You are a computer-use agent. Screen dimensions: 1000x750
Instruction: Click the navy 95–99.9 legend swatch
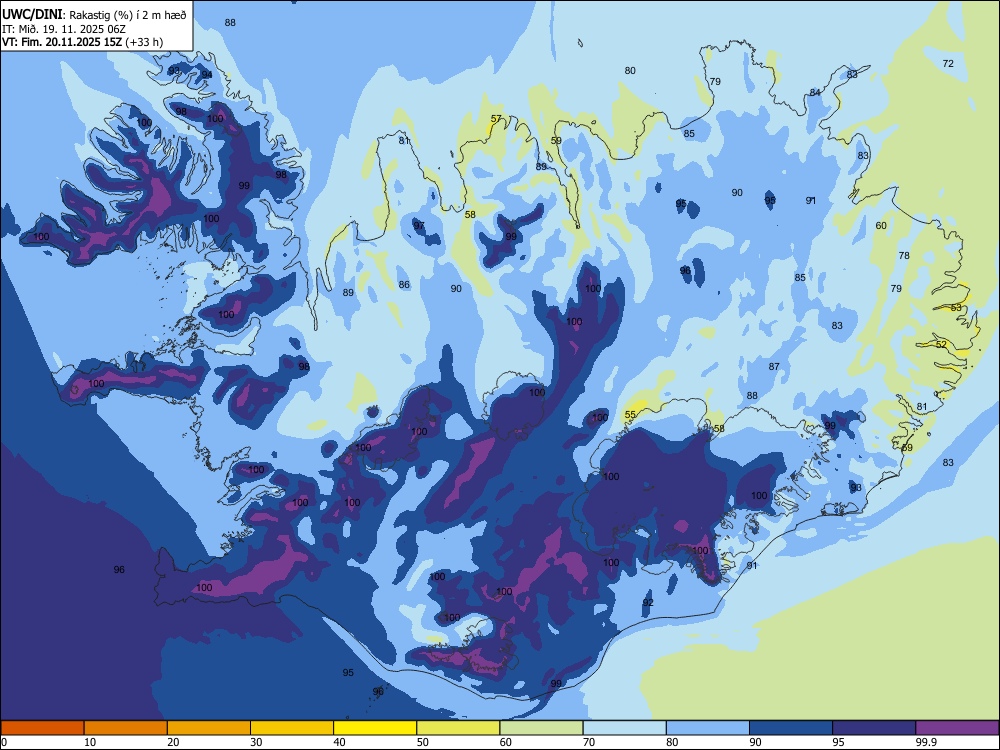tap(874, 728)
